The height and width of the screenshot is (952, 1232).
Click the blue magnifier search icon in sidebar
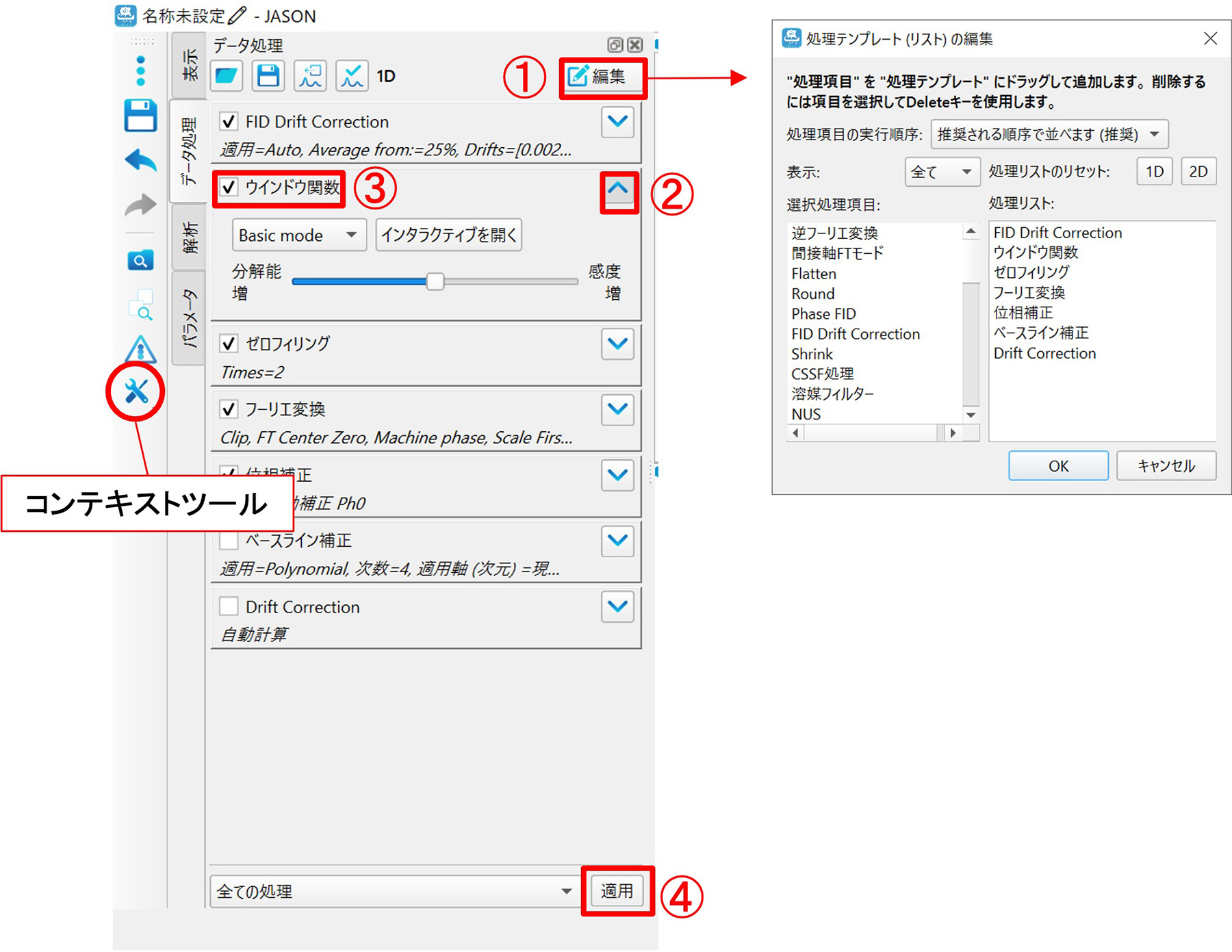(x=140, y=261)
